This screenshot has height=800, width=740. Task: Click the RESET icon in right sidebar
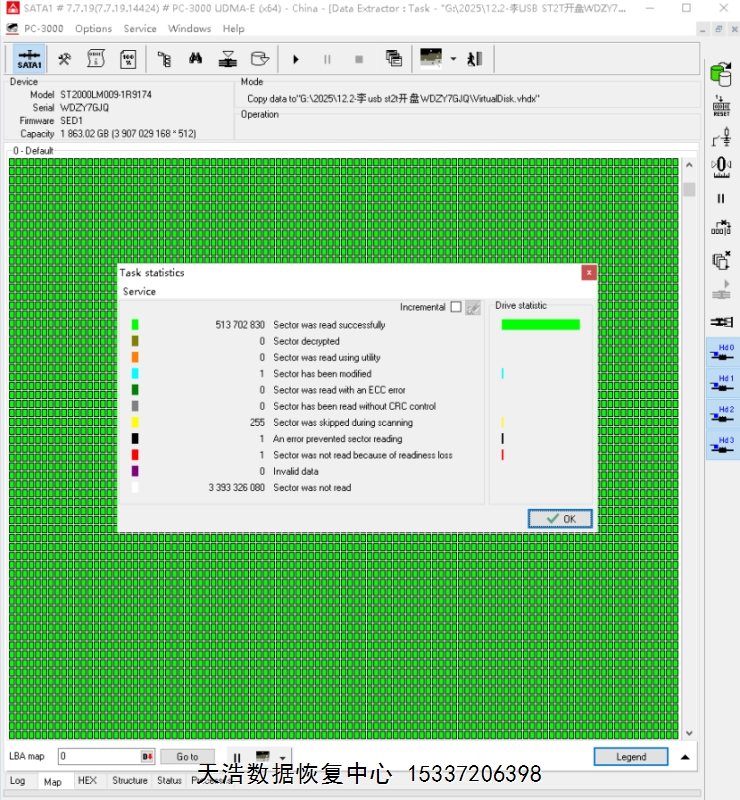(720, 108)
